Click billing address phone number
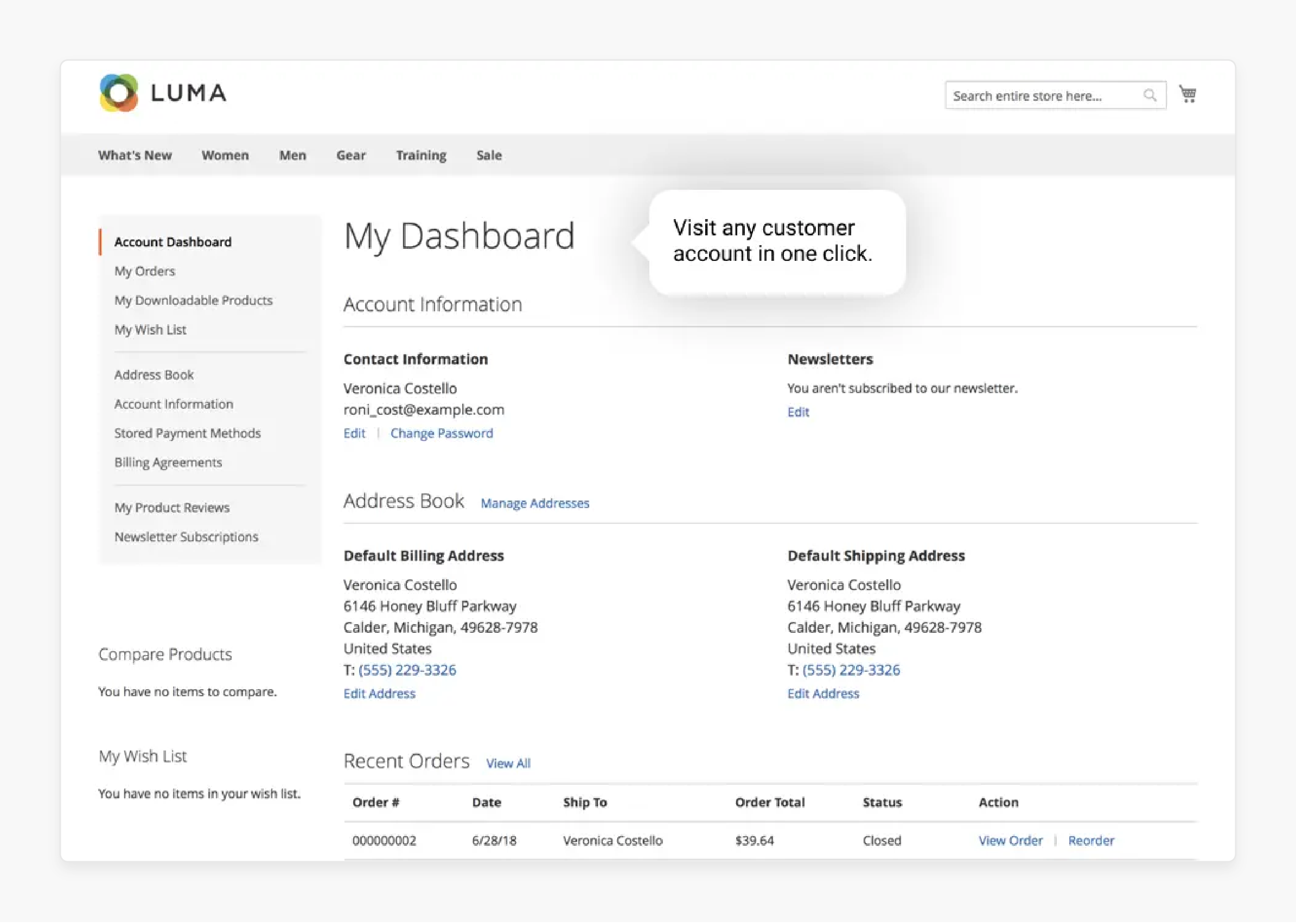This screenshot has height=924, width=1296. click(x=407, y=670)
